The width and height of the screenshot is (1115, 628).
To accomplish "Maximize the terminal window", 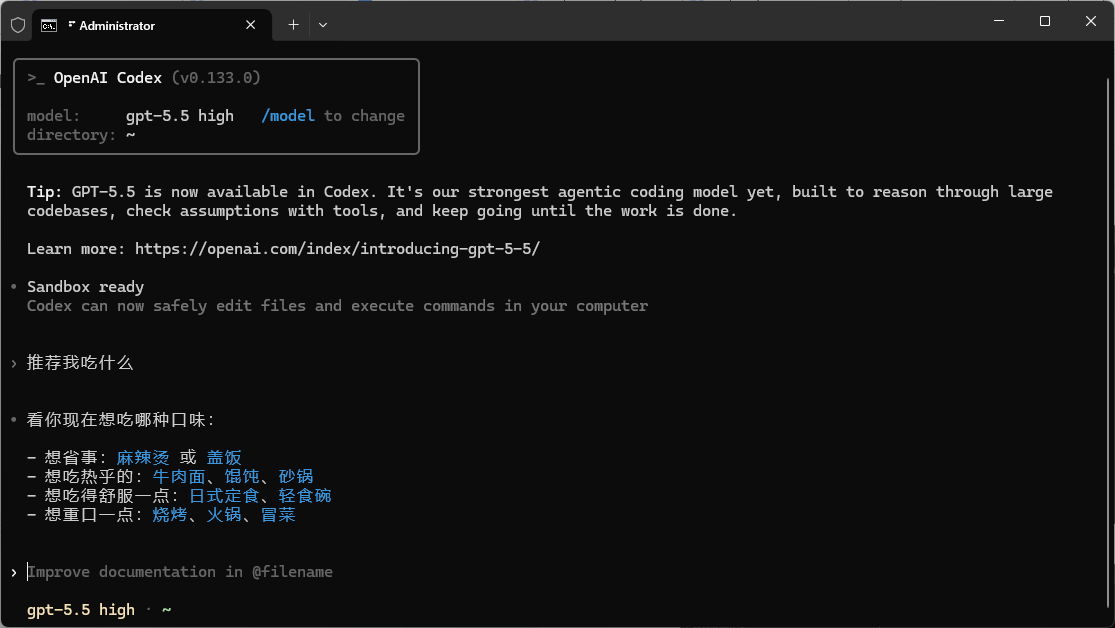I will pos(1045,21).
